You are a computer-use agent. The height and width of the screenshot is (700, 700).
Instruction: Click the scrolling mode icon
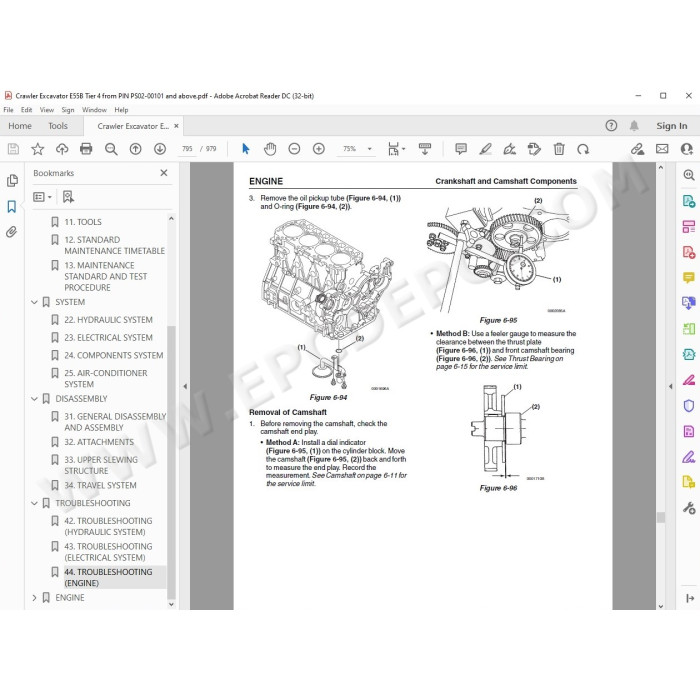(x=425, y=149)
